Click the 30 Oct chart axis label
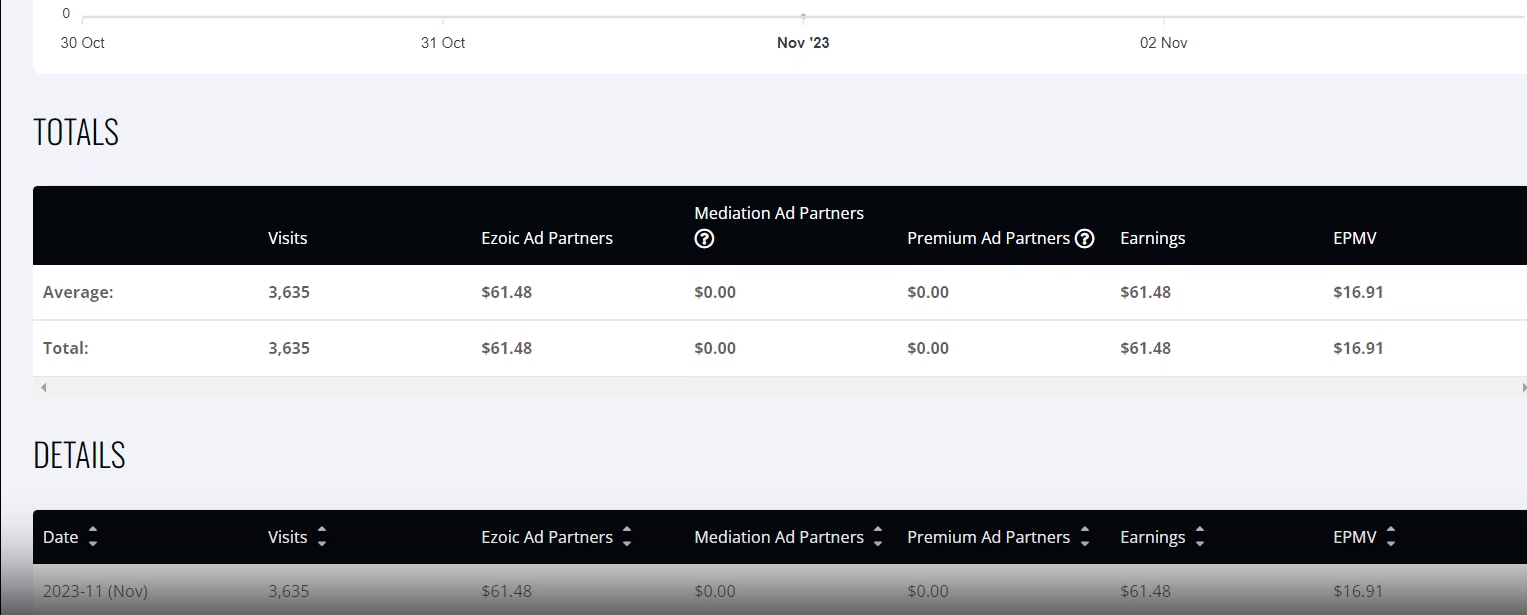The image size is (1527, 615). coord(83,43)
